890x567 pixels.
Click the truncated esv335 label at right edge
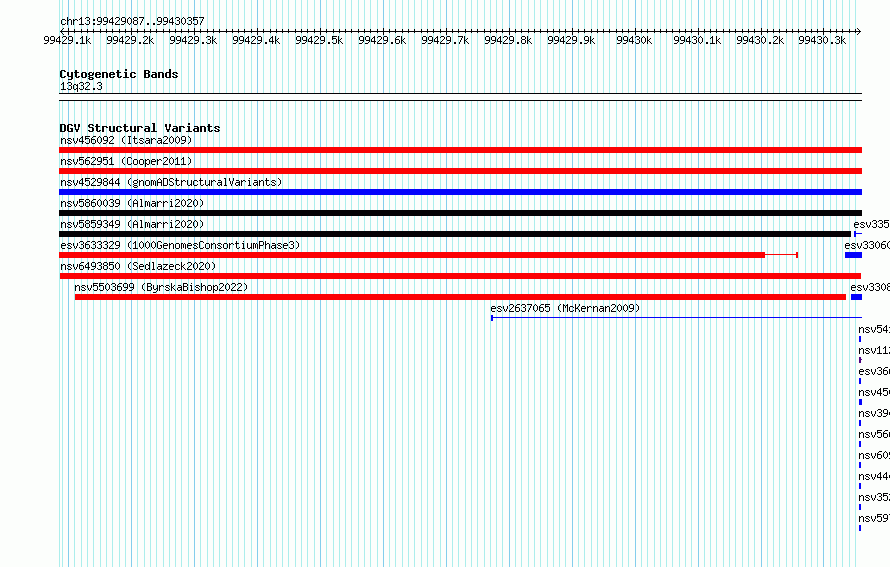(x=871, y=224)
